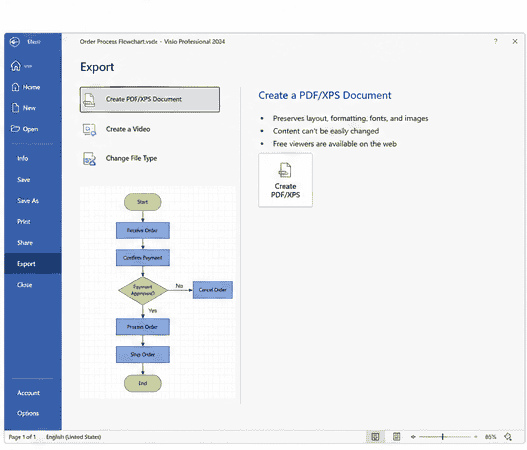Click 'Content can't be easily changed' text

(326, 131)
